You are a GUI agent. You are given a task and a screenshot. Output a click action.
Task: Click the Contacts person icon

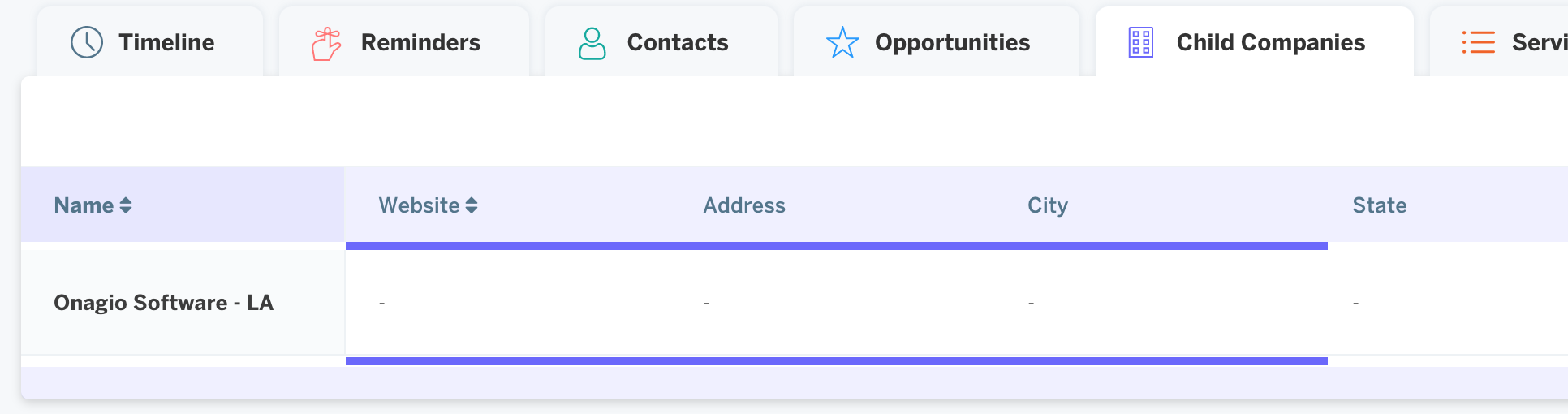592,43
